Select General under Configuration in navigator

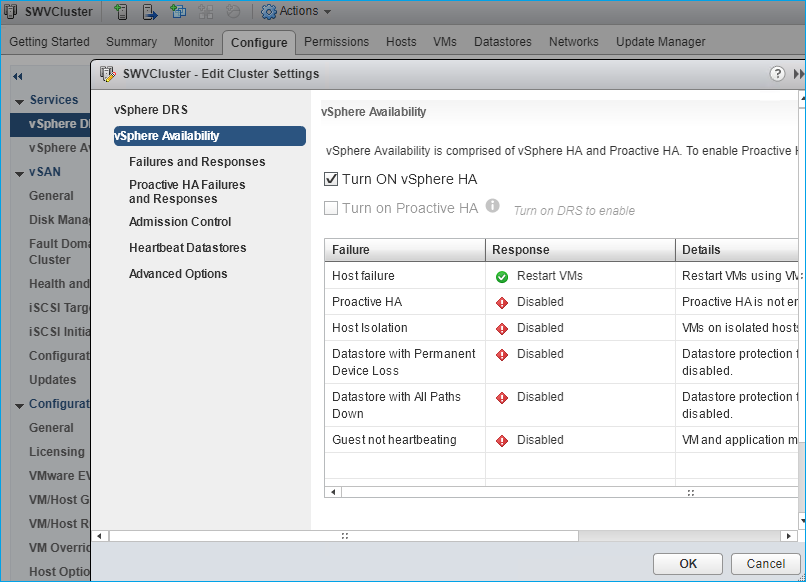coord(51,428)
